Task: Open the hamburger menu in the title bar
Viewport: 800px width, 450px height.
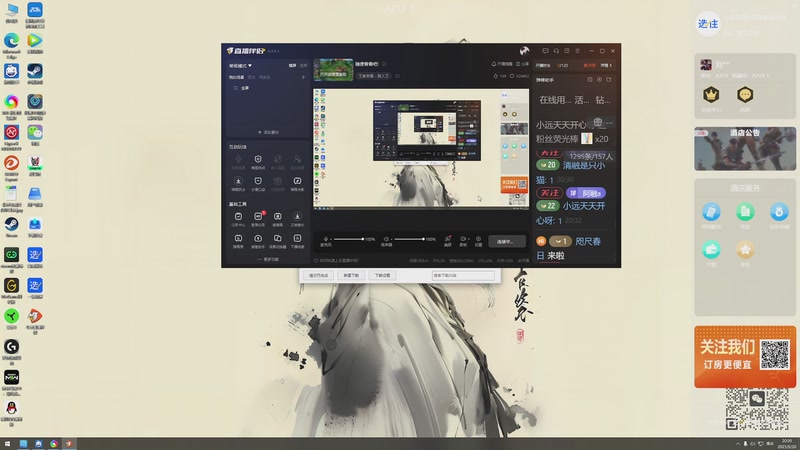Action: [578, 51]
